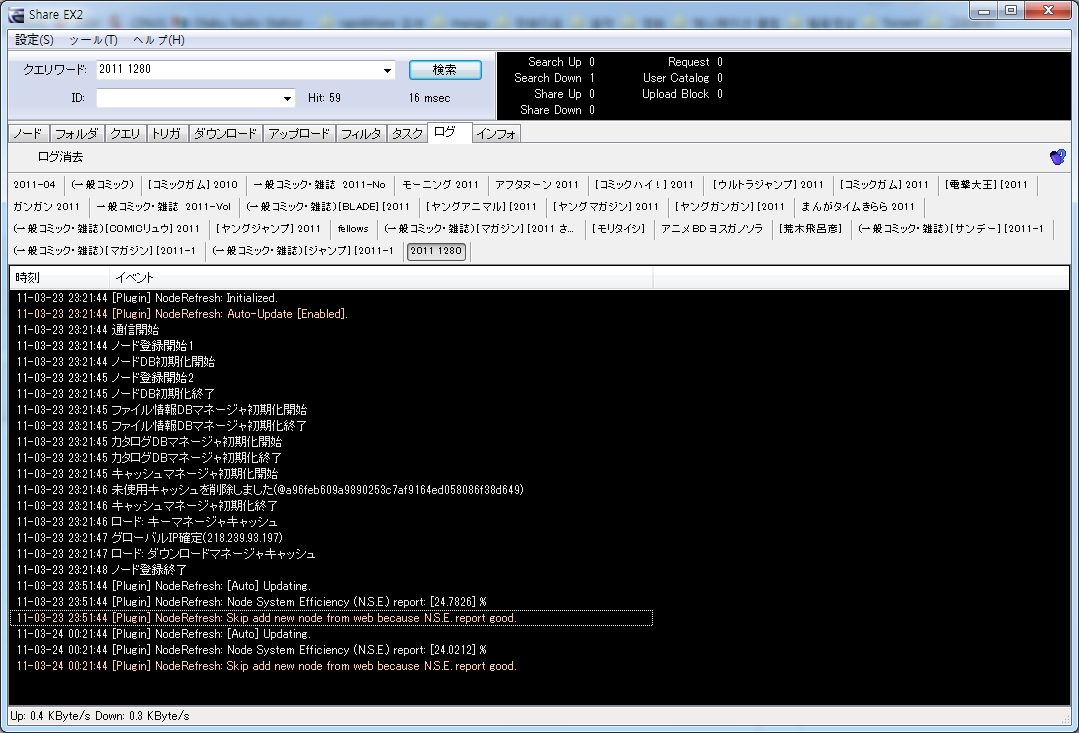Screen dimensions: 1079x733
Task: Click the purple icon beside the log toolbar
Action: [1058, 157]
